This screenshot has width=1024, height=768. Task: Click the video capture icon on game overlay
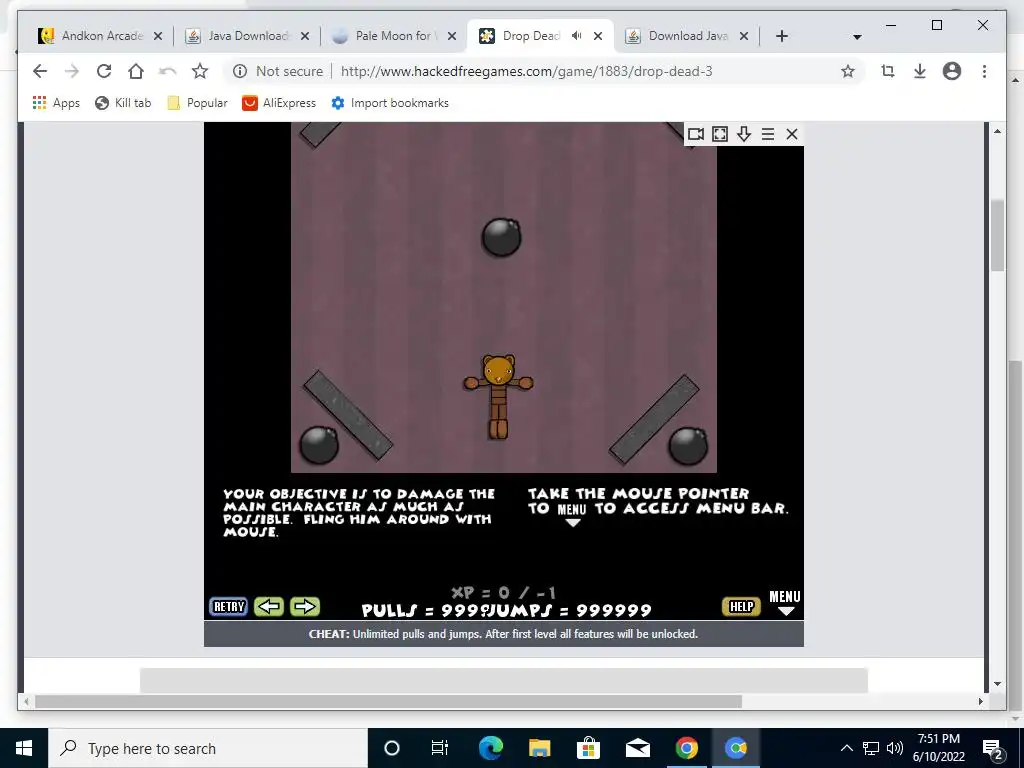[696, 134]
